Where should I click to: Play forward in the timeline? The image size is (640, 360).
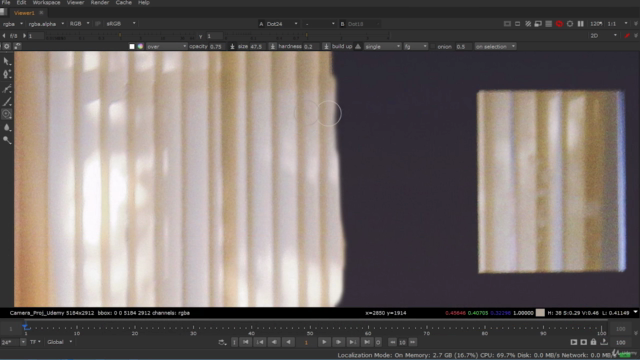pos(324,342)
